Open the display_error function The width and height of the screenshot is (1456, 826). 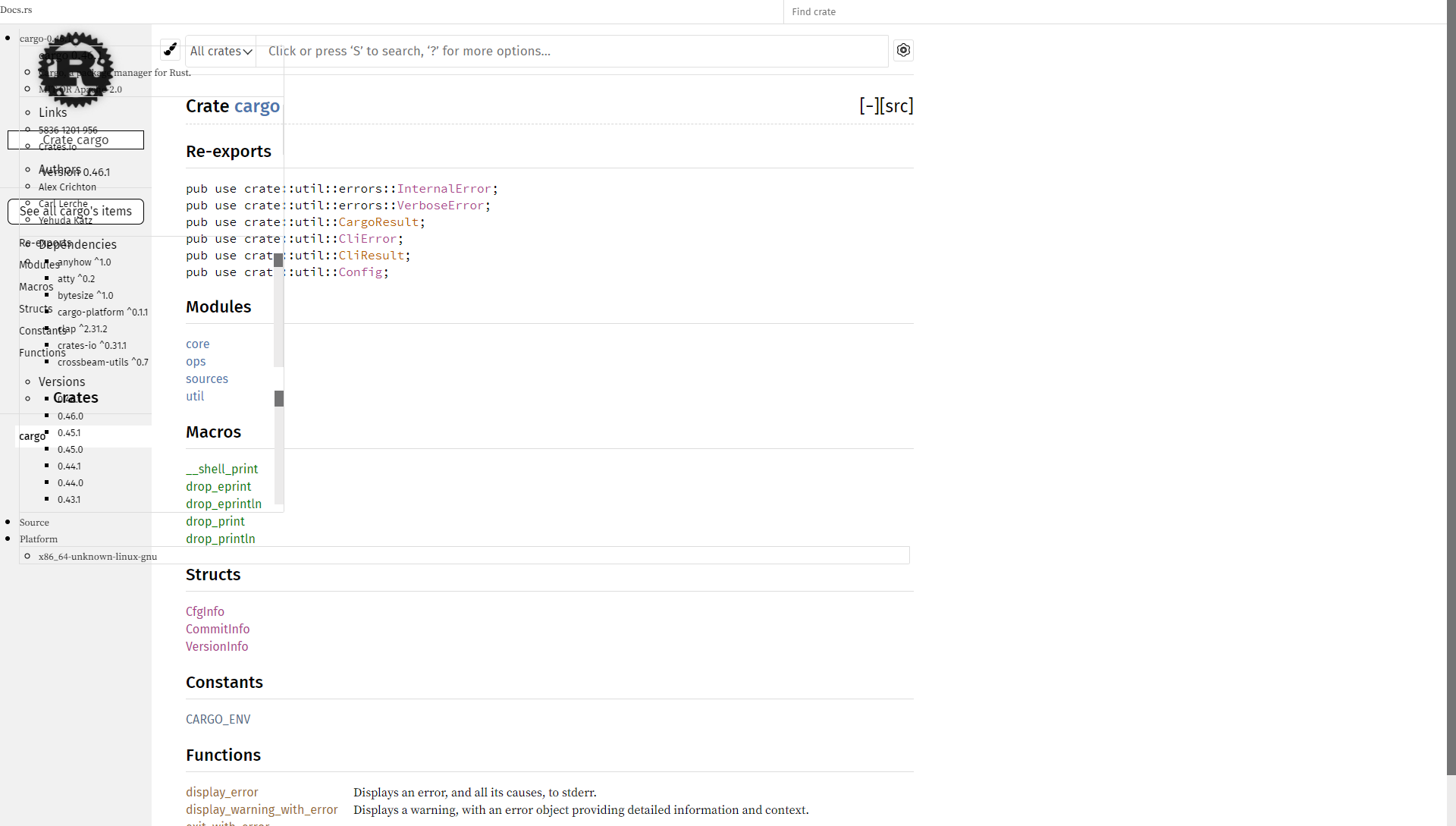click(x=222, y=792)
